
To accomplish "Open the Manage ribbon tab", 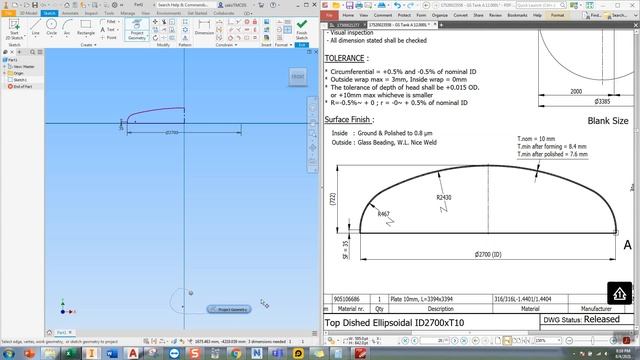I will tap(128, 13).
